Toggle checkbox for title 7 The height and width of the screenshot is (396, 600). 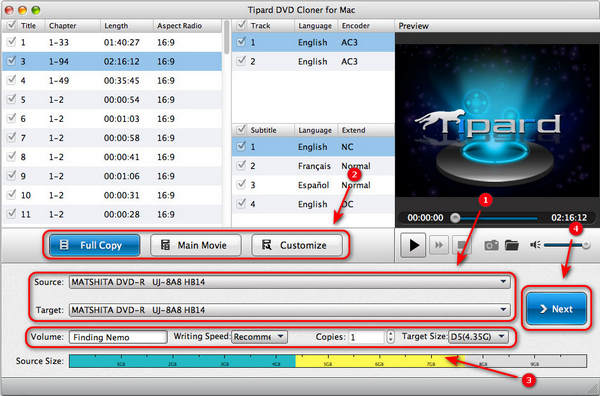tap(11, 137)
